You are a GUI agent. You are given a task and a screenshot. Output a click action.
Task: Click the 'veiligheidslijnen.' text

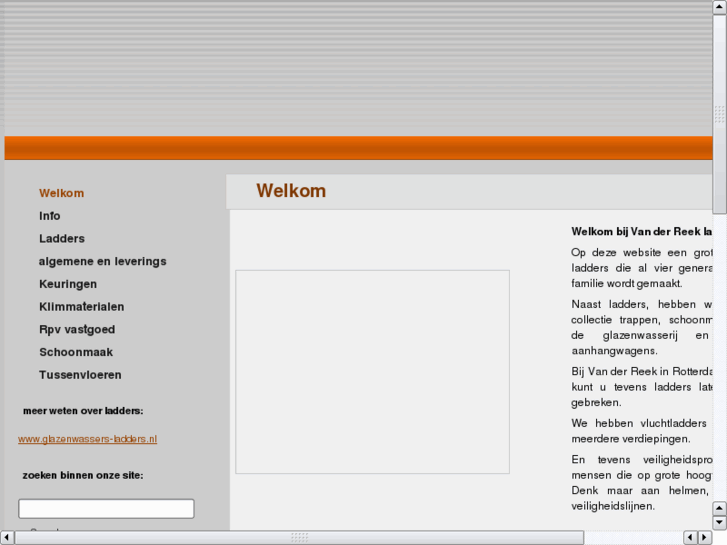(x=613, y=506)
